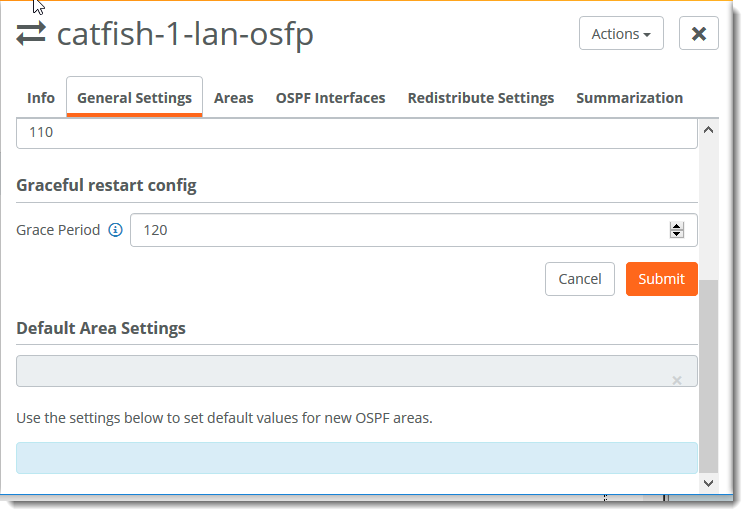Increase Grace Period with the up spinner
This screenshot has height=516, width=748.
tap(677, 225)
